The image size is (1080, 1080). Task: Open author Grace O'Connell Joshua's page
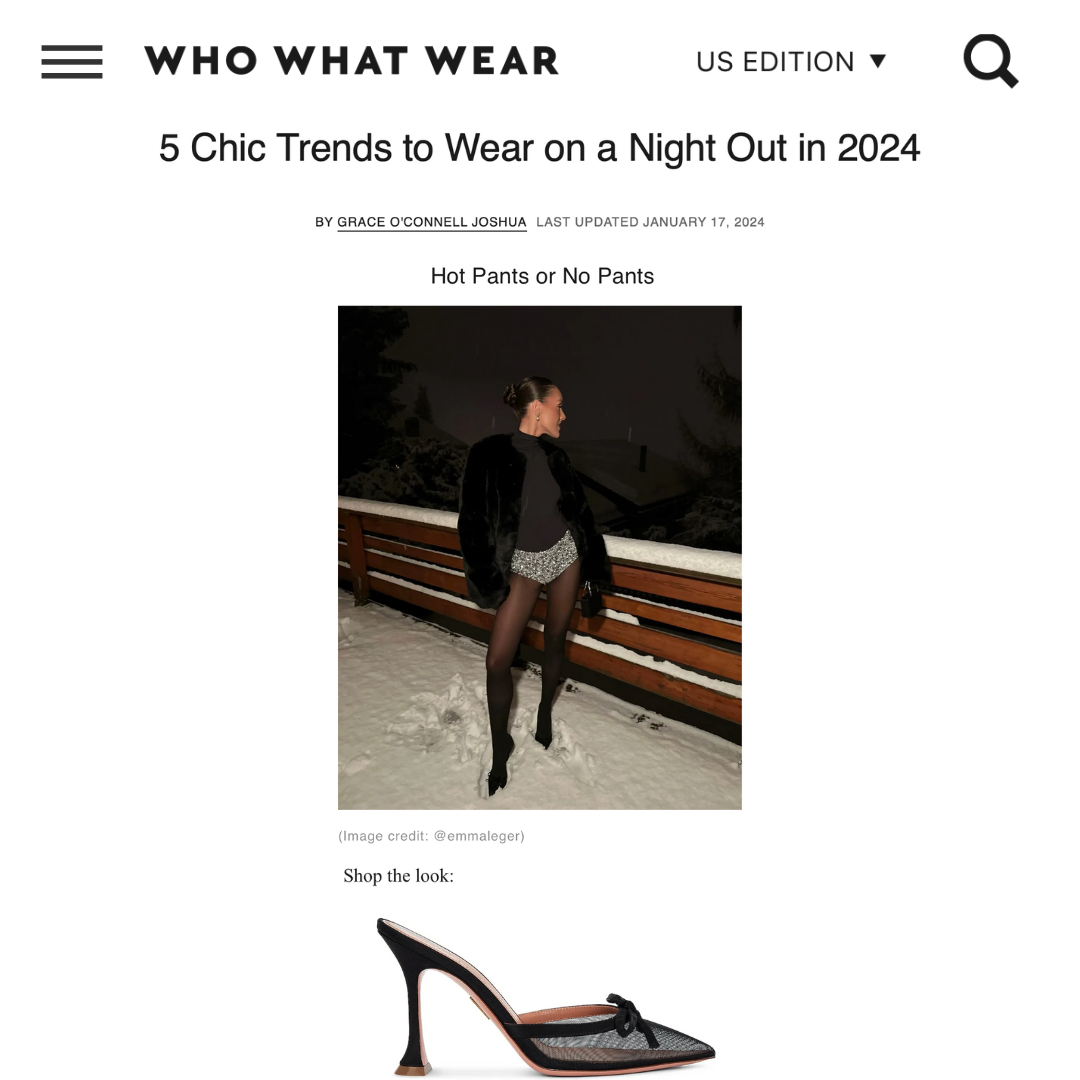pos(432,222)
